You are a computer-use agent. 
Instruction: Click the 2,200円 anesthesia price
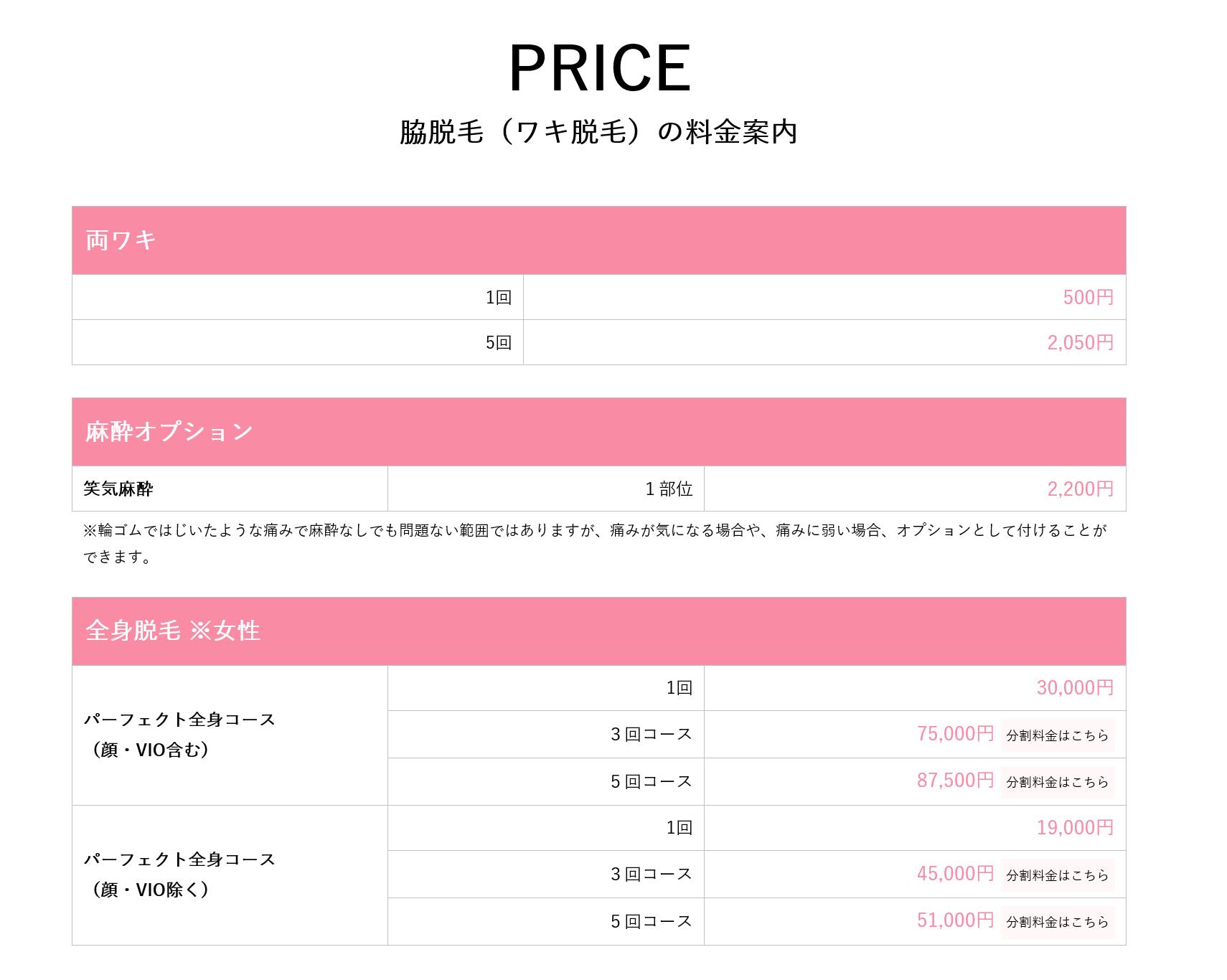coord(1080,489)
